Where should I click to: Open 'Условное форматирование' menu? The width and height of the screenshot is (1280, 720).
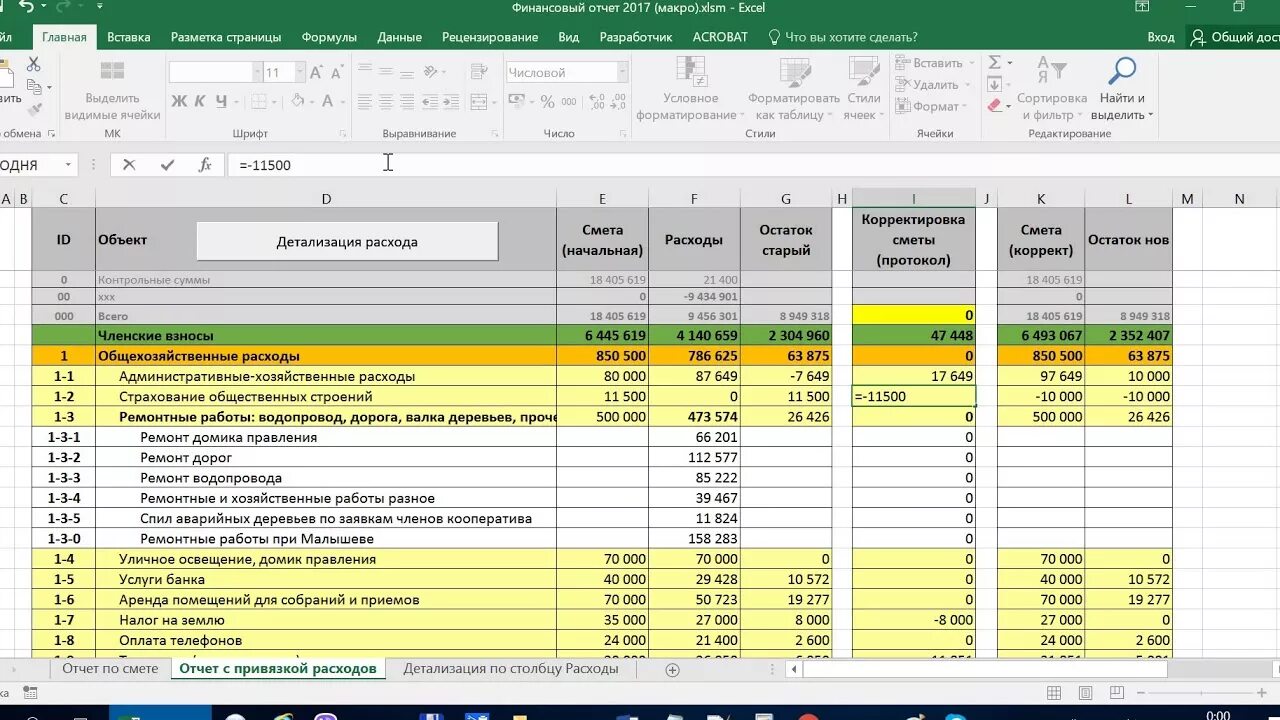click(x=690, y=90)
